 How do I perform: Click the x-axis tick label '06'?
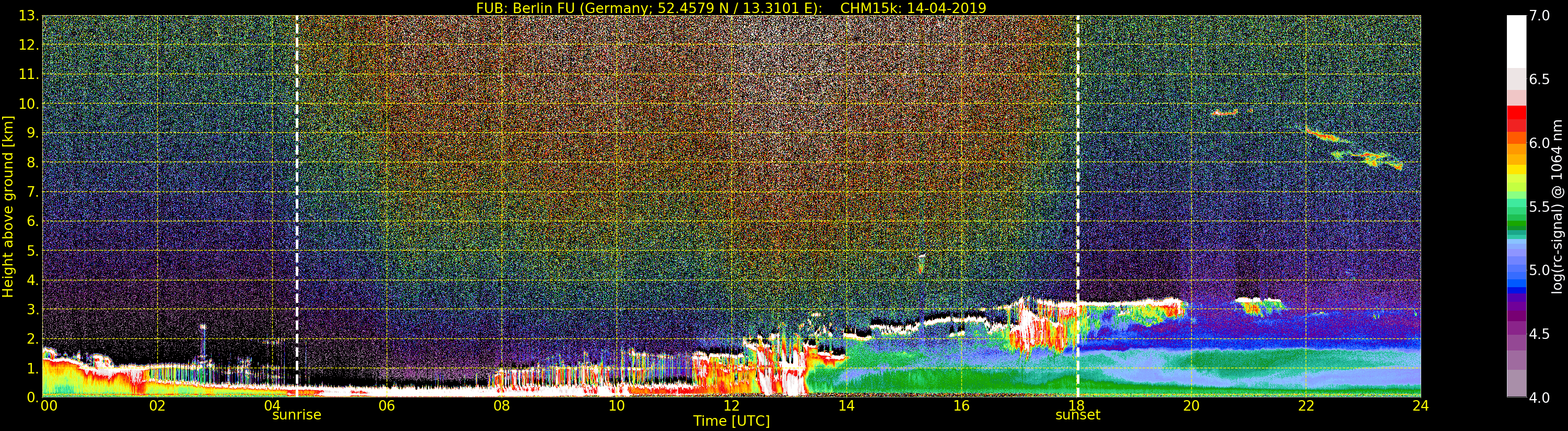pos(387,406)
